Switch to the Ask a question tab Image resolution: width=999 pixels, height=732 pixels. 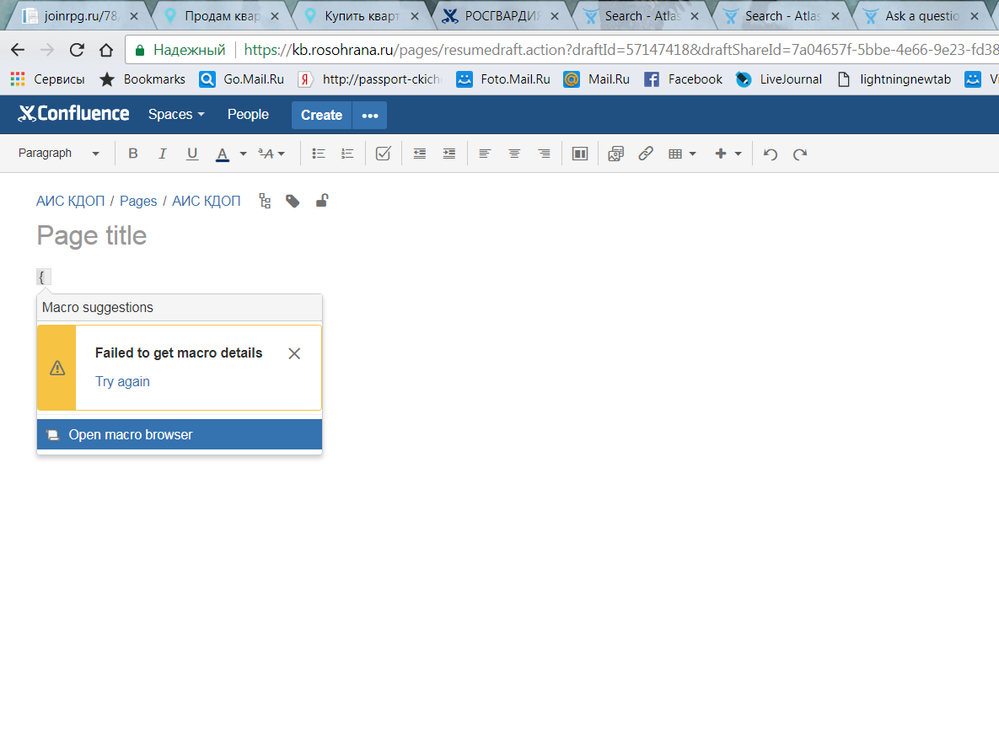coord(922,16)
